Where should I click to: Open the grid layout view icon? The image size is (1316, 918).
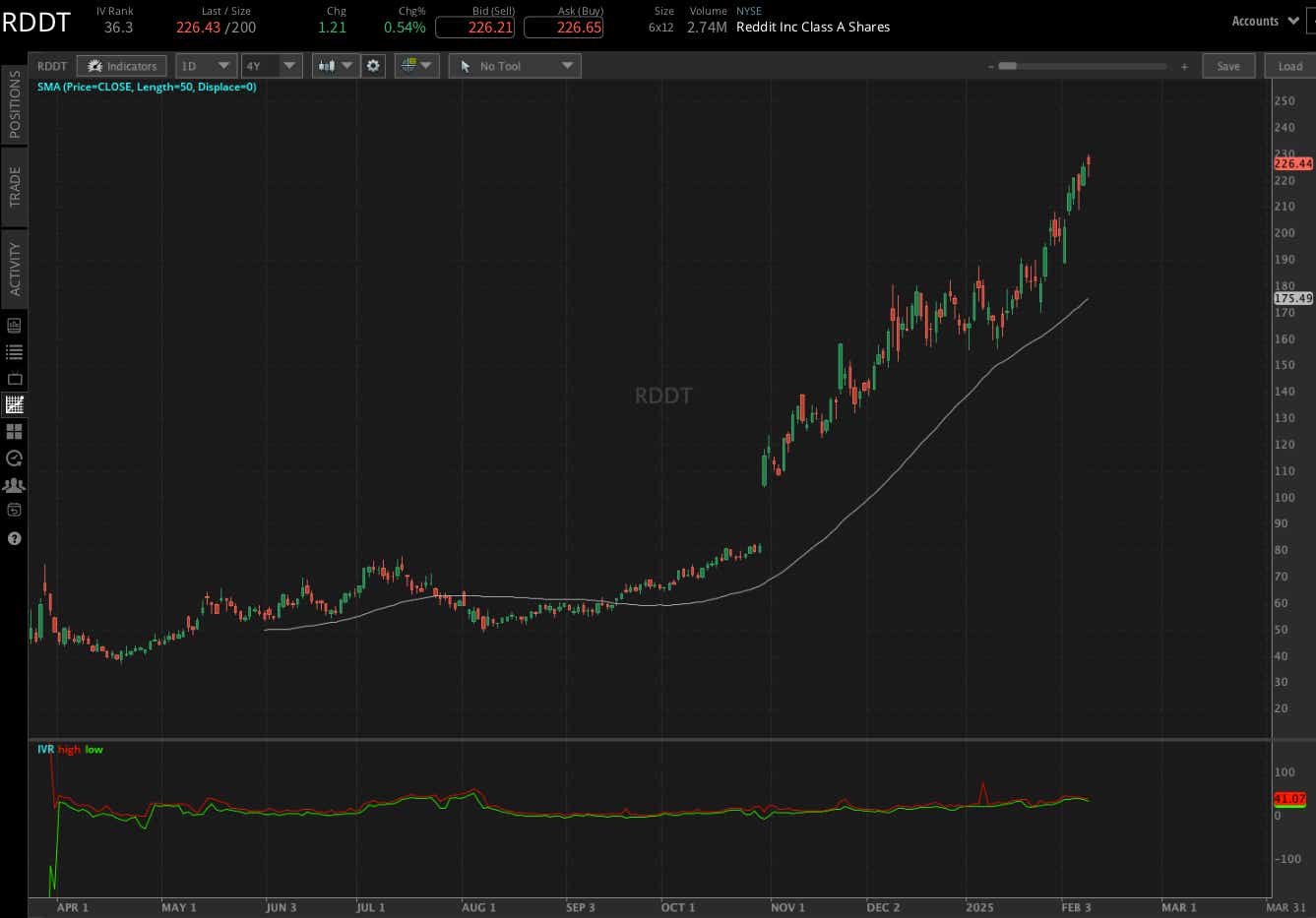pyautogui.click(x=15, y=431)
